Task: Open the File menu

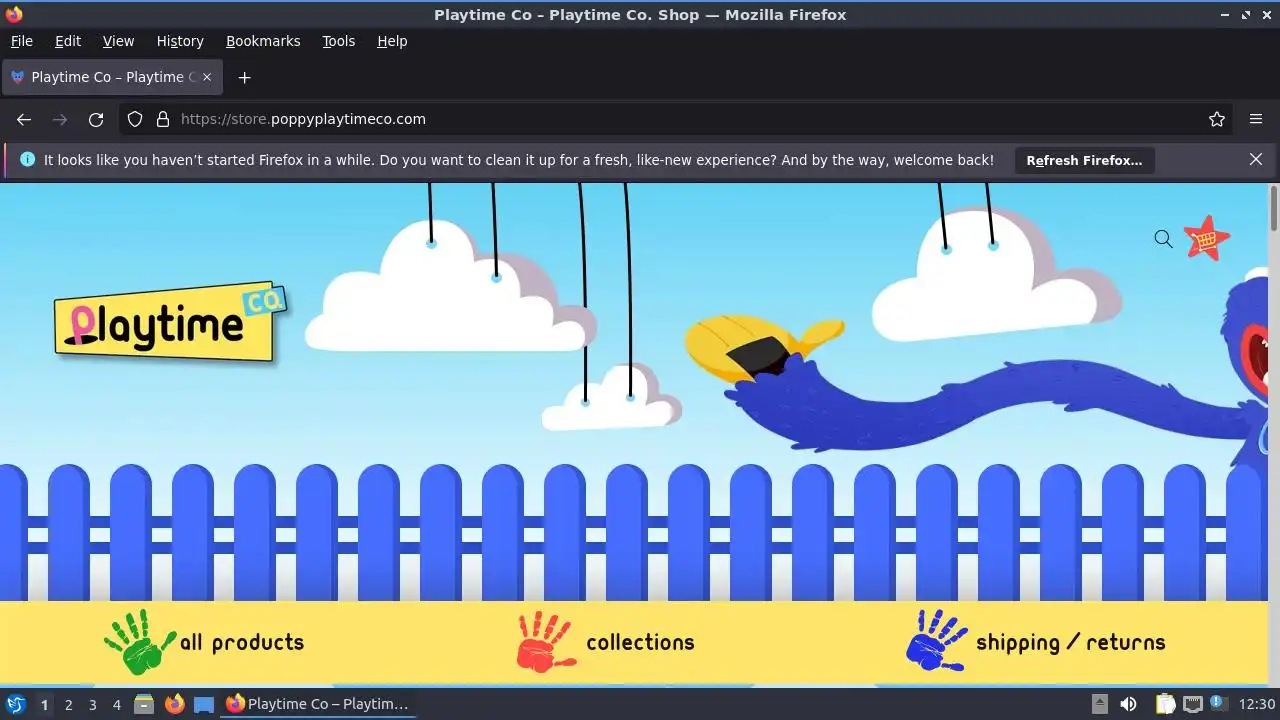Action: 22,41
